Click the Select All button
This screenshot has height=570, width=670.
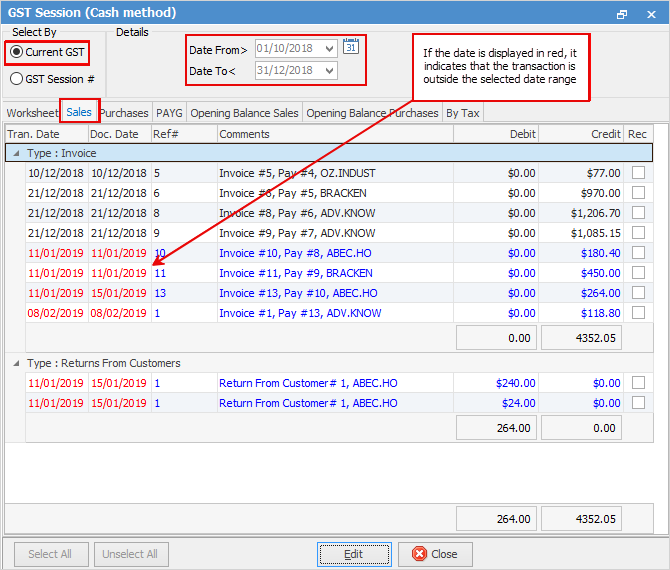(51, 554)
